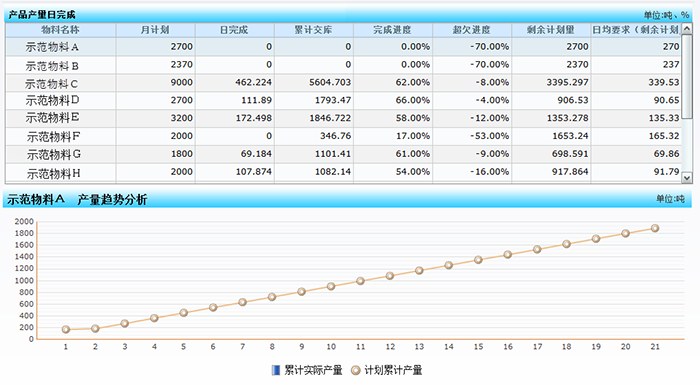Click the 69.184 cell in 示范物料G row

(x=234, y=154)
